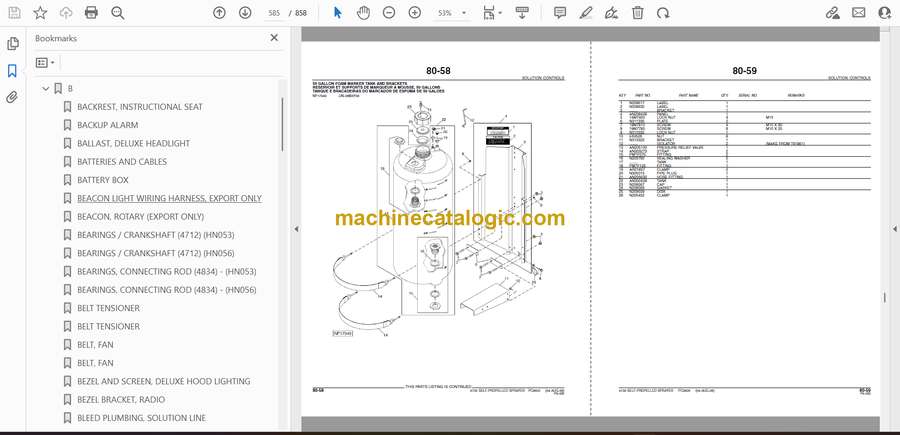This screenshot has width=900, height=435.
Task: Click the 80-58 page heading
Action: pos(438,71)
